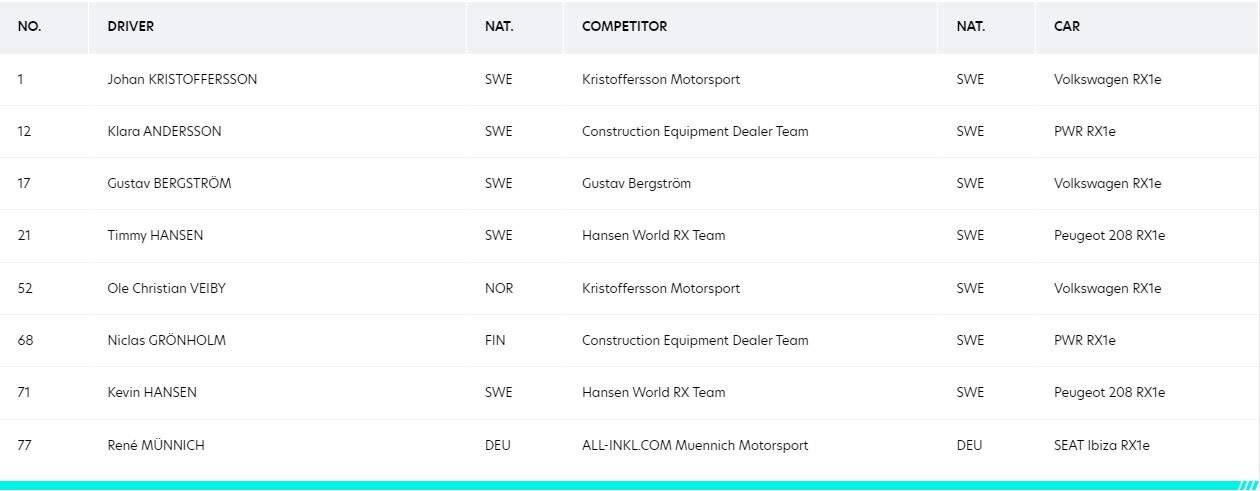Select driver Gustav BERGSTRÖM name
The image size is (1260, 491).
click(x=169, y=183)
